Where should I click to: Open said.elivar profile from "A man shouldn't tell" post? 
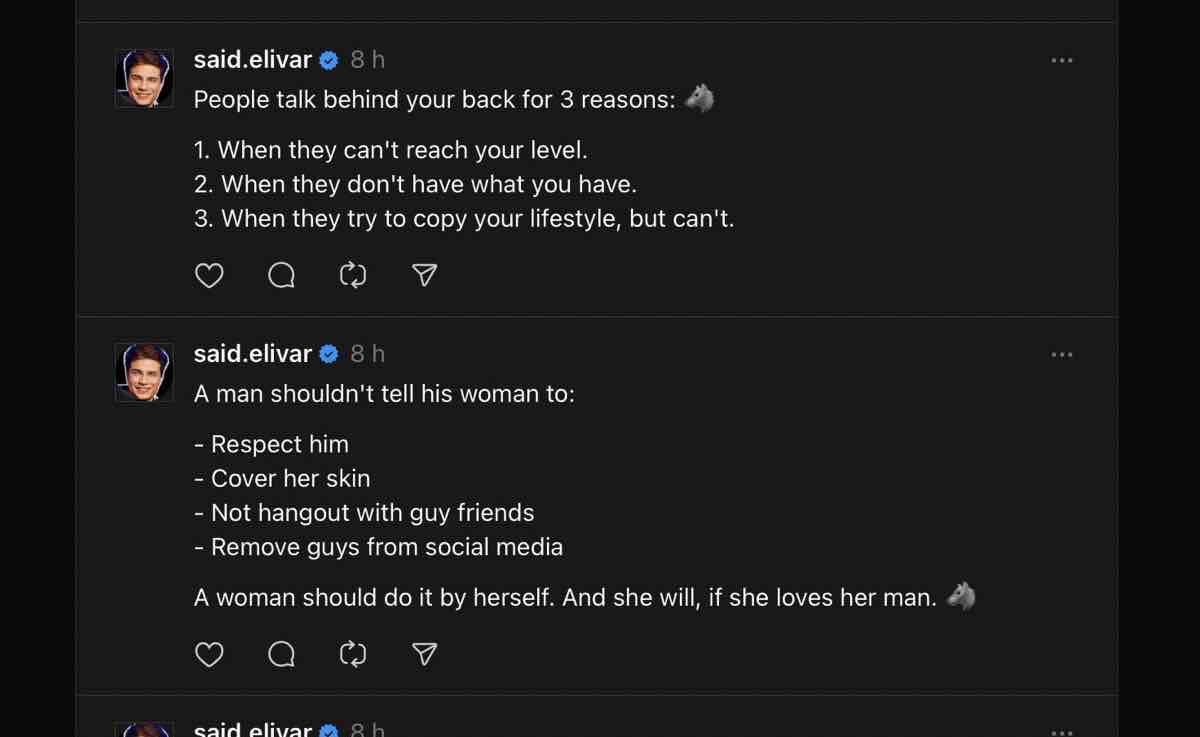(x=253, y=354)
